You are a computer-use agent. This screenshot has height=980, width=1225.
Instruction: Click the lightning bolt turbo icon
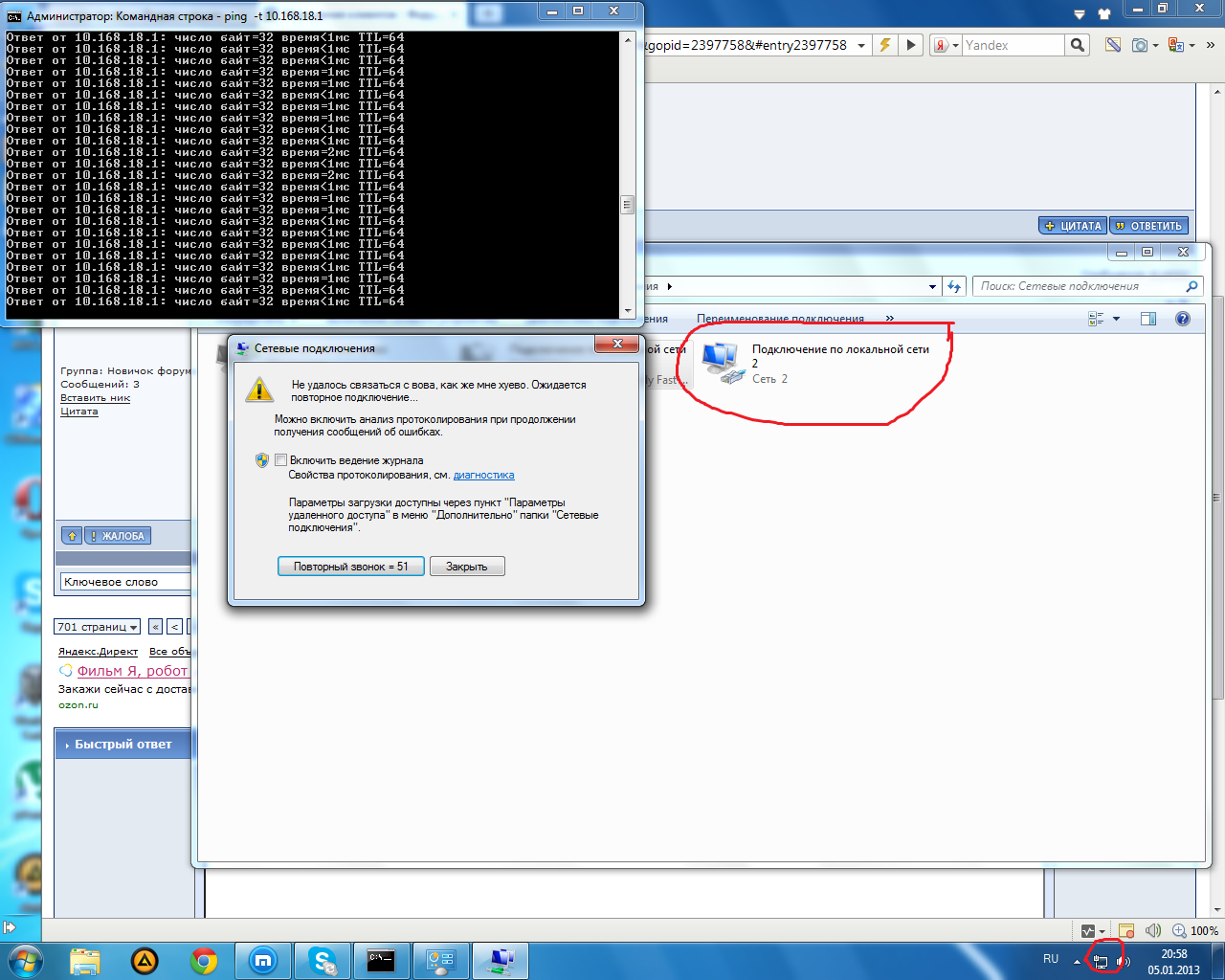pyautogui.click(x=885, y=45)
